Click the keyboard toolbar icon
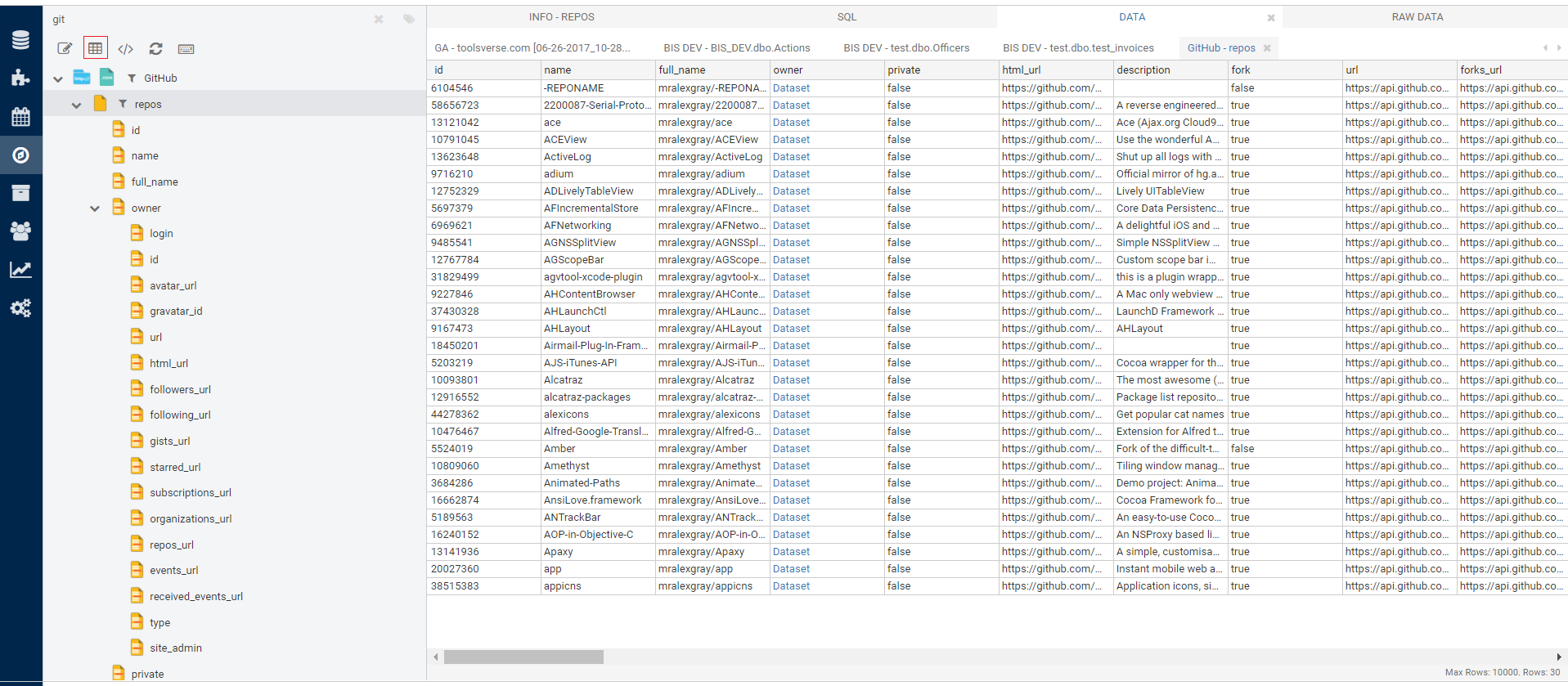The height and width of the screenshot is (686, 1568). pos(186,49)
